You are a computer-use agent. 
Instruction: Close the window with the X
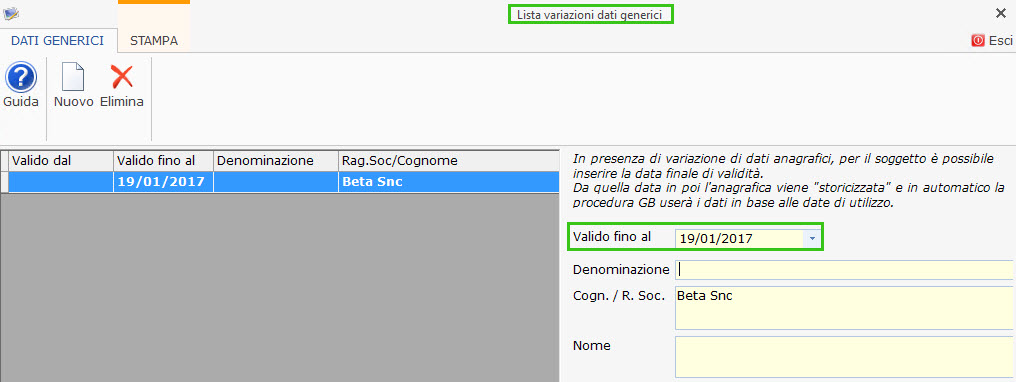(1000, 13)
